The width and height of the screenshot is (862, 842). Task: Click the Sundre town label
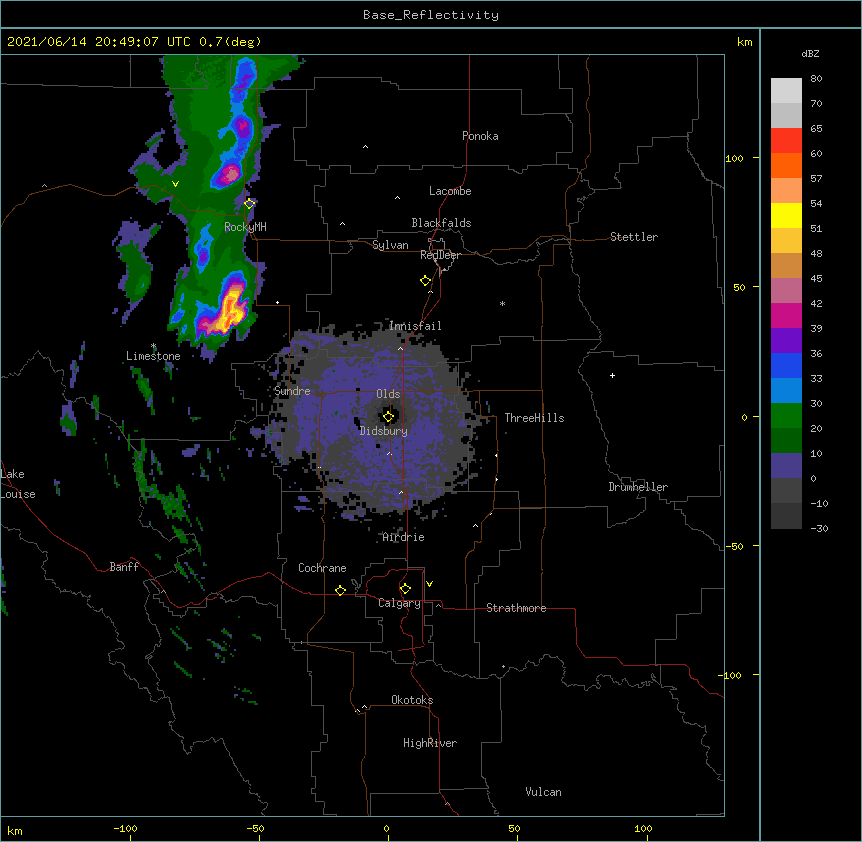(x=292, y=391)
